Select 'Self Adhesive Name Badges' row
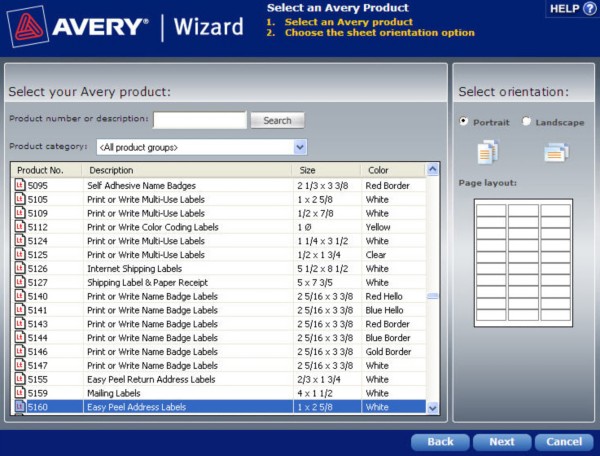The image size is (600, 456). click(220, 186)
